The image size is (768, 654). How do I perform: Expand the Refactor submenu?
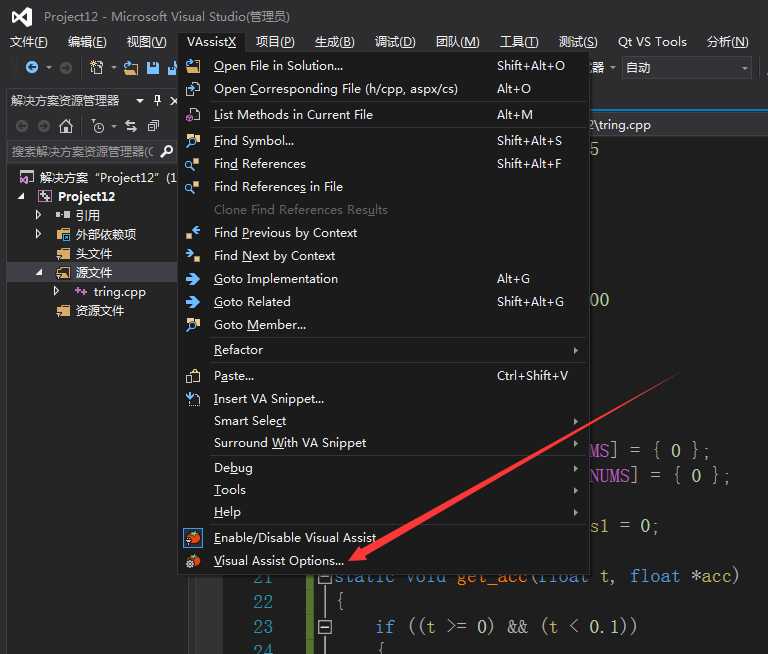[x=384, y=350]
